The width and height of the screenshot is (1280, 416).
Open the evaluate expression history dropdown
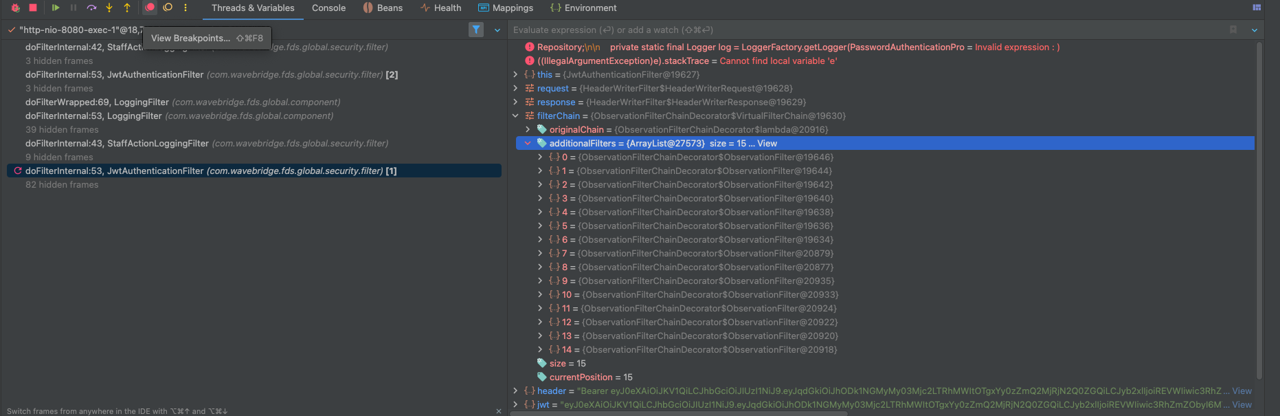(x=1256, y=30)
